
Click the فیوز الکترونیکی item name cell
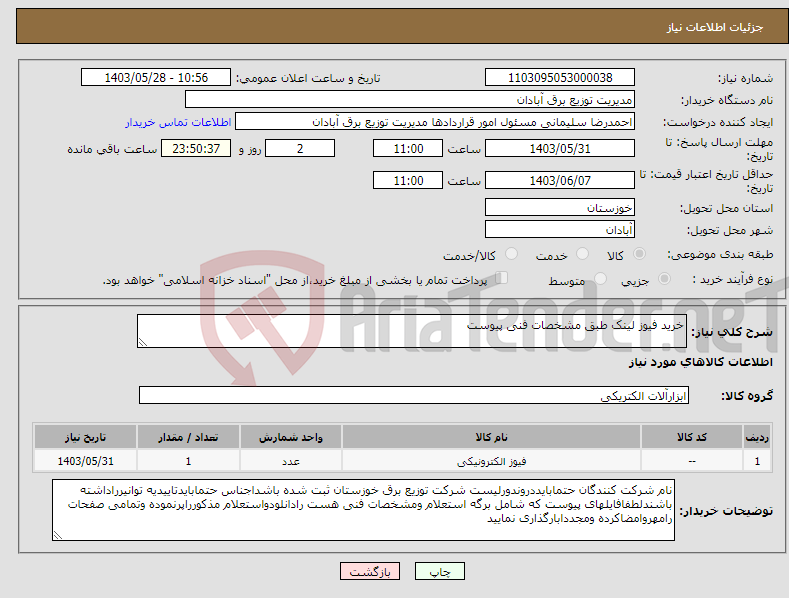click(491, 461)
